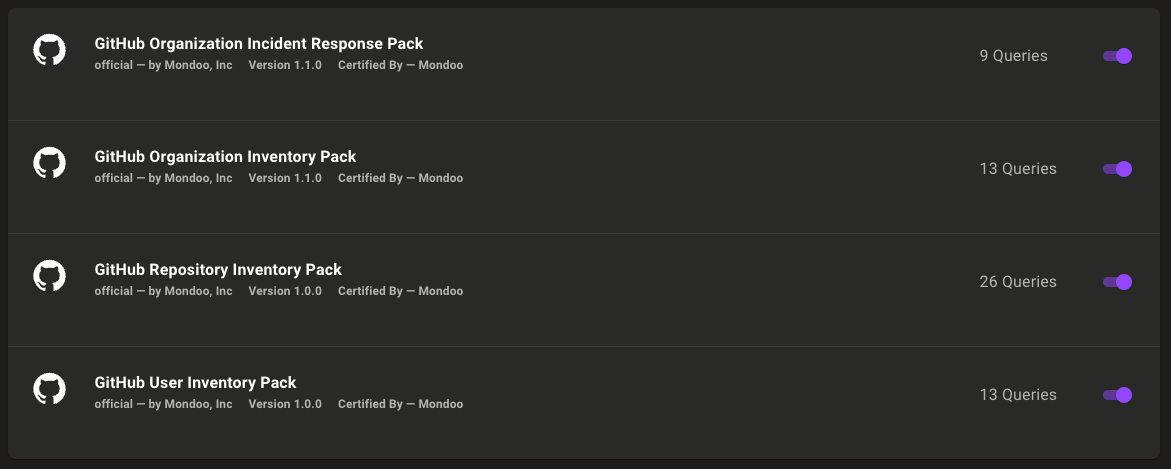Open GitHub Repository Inventory Pack title
The image size is (1171, 469).
[x=217, y=270]
